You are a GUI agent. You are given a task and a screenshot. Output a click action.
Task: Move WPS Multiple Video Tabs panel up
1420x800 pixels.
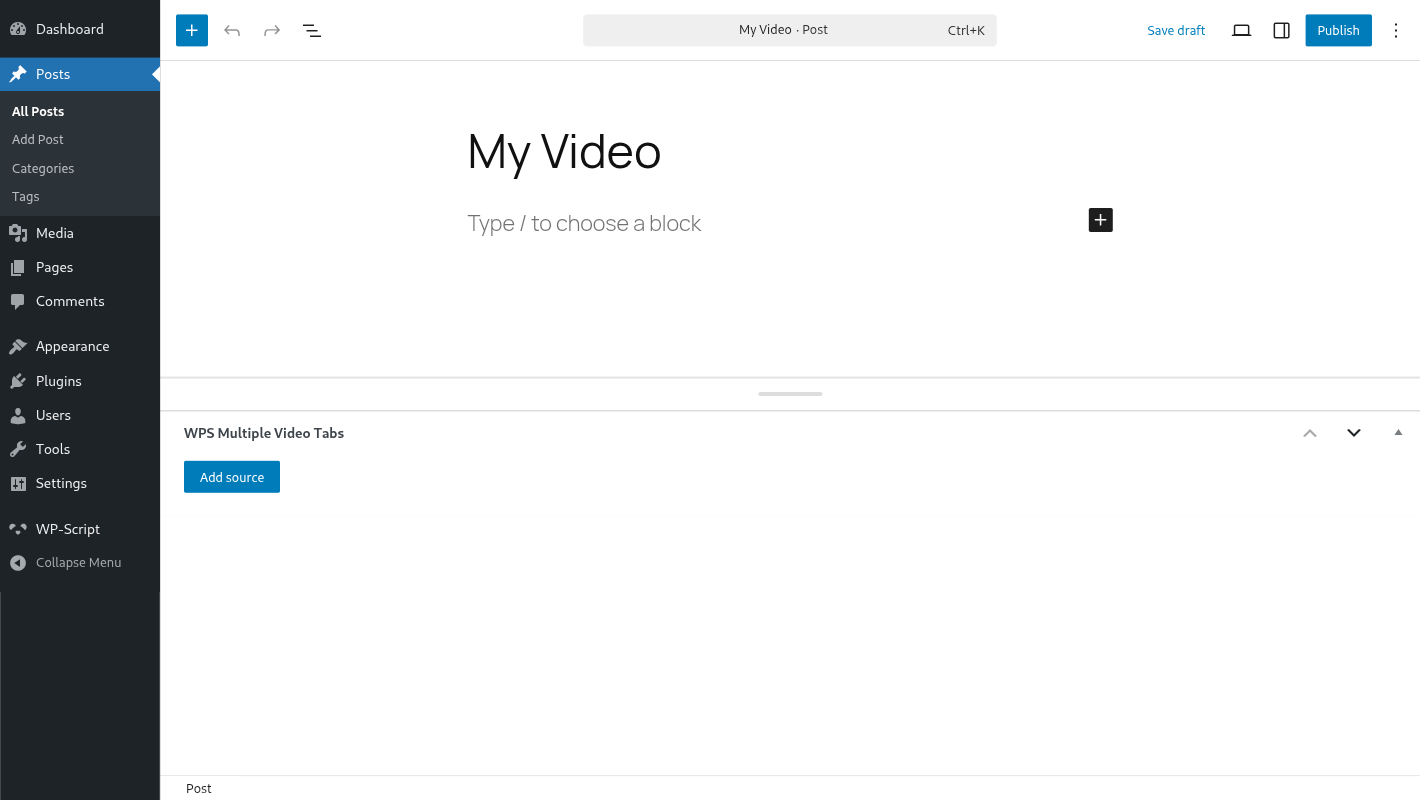1310,433
